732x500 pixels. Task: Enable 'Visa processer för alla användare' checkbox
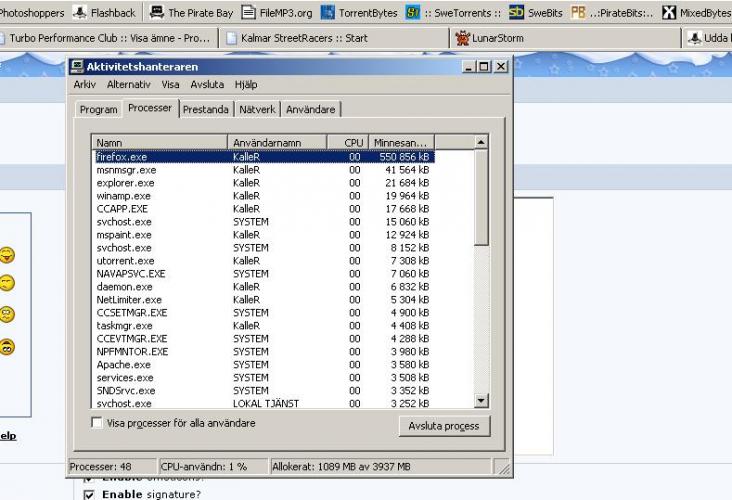(97, 423)
